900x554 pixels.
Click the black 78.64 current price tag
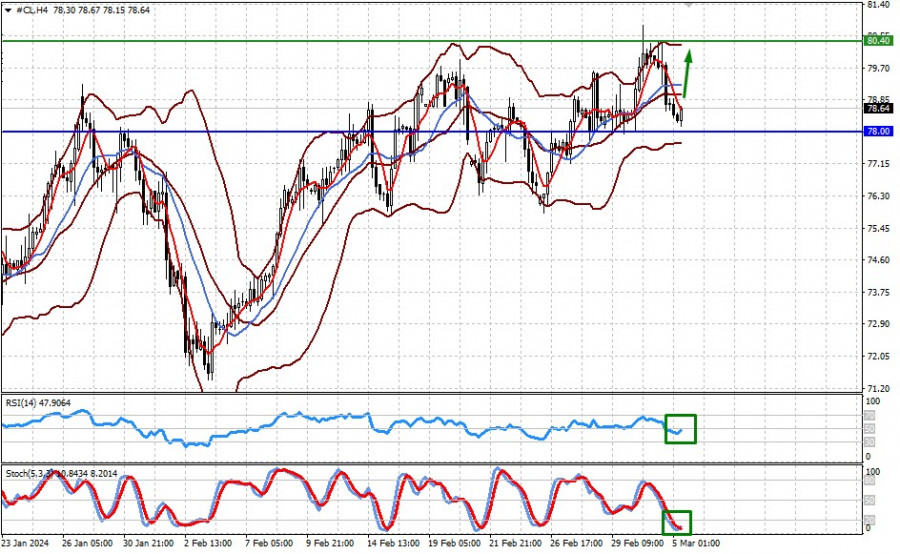pyautogui.click(x=878, y=109)
